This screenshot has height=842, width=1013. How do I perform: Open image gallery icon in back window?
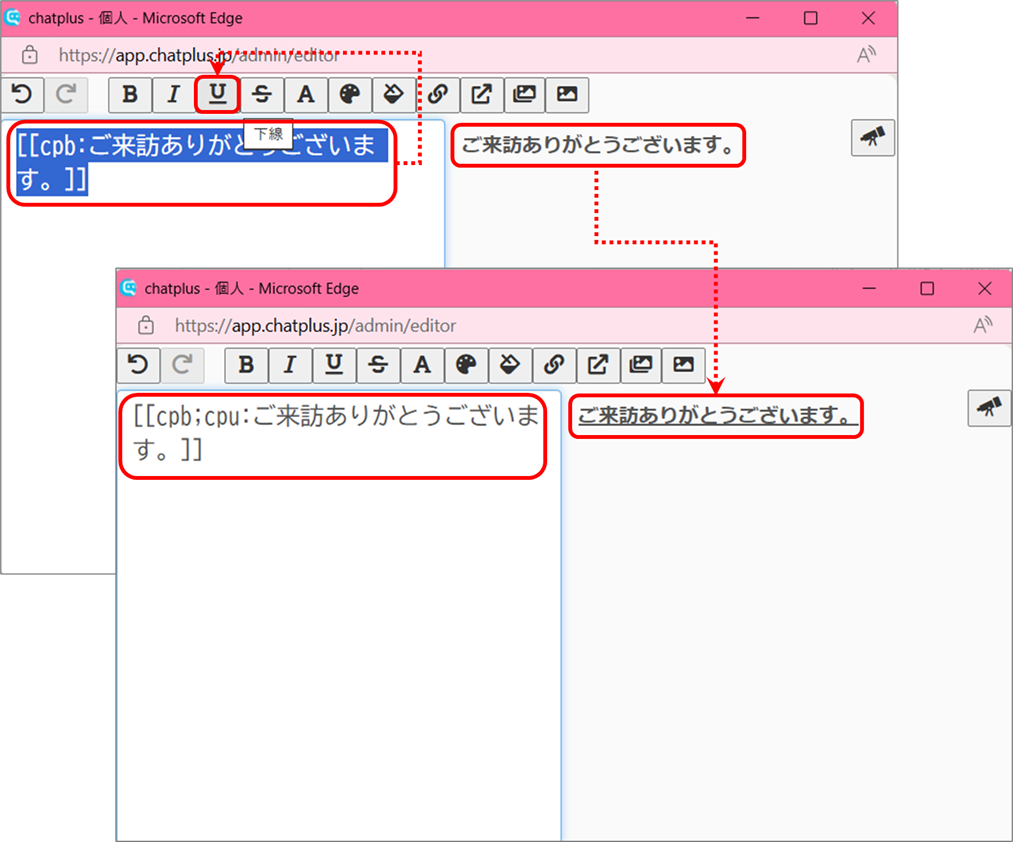[x=524, y=94]
